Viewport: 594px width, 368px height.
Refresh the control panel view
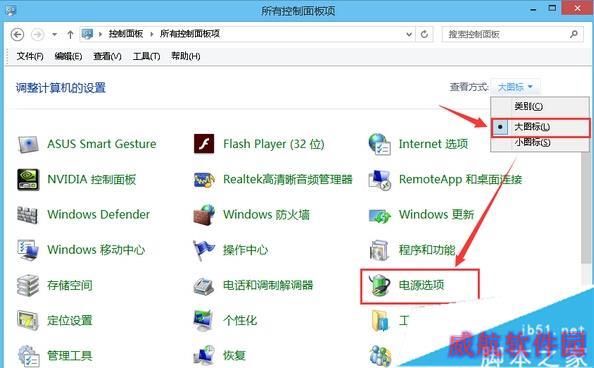pyautogui.click(x=424, y=34)
